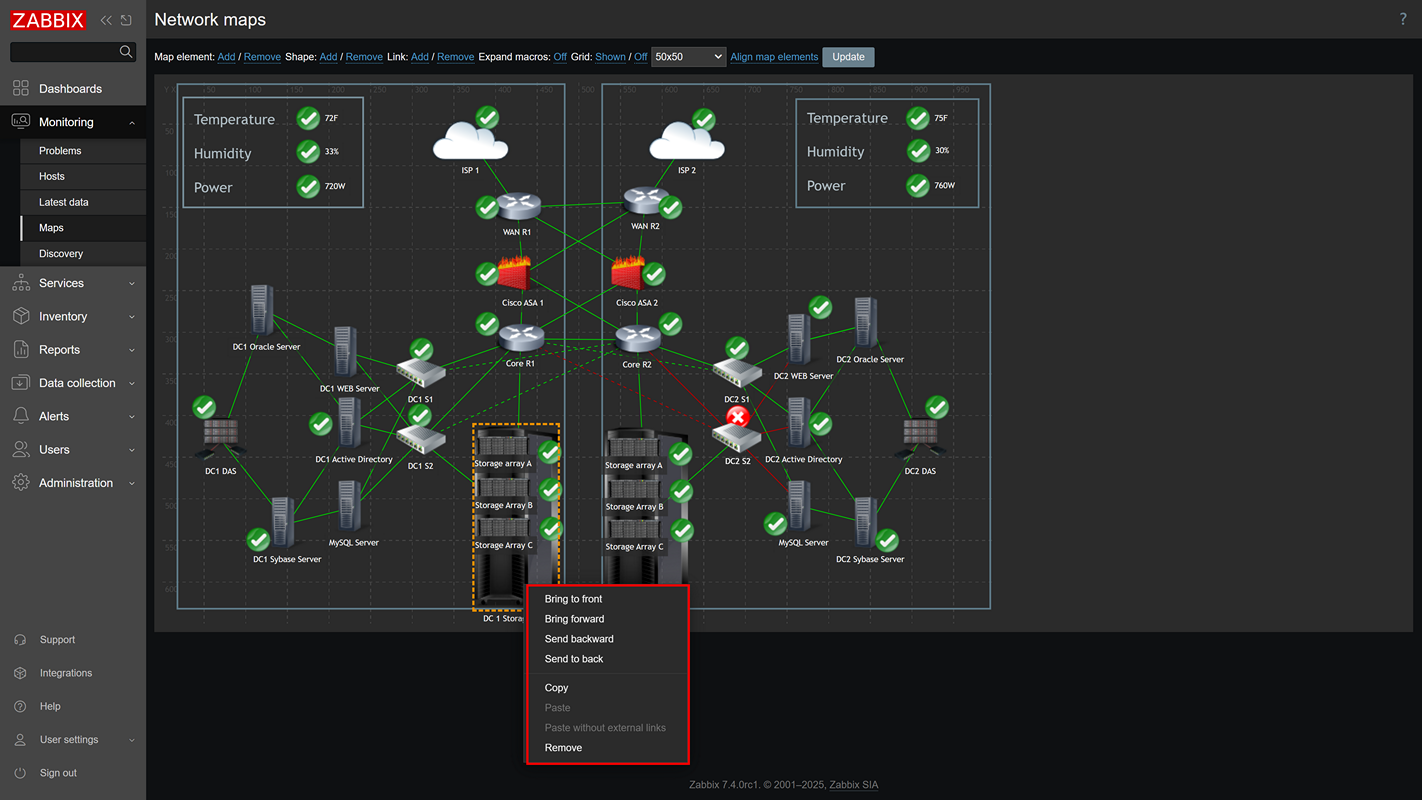The width and height of the screenshot is (1422, 800).
Task: Collapse the sidebar with double-arrow icon
Action: click(x=106, y=20)
